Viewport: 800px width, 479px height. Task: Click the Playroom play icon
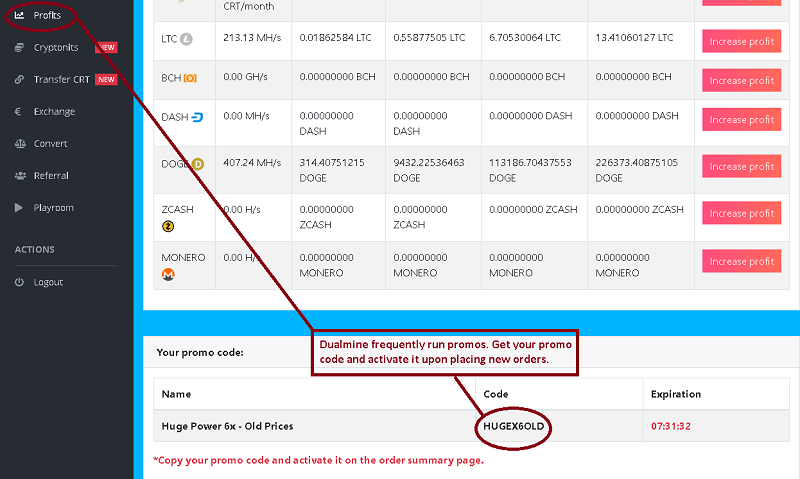tap(19, 208)
